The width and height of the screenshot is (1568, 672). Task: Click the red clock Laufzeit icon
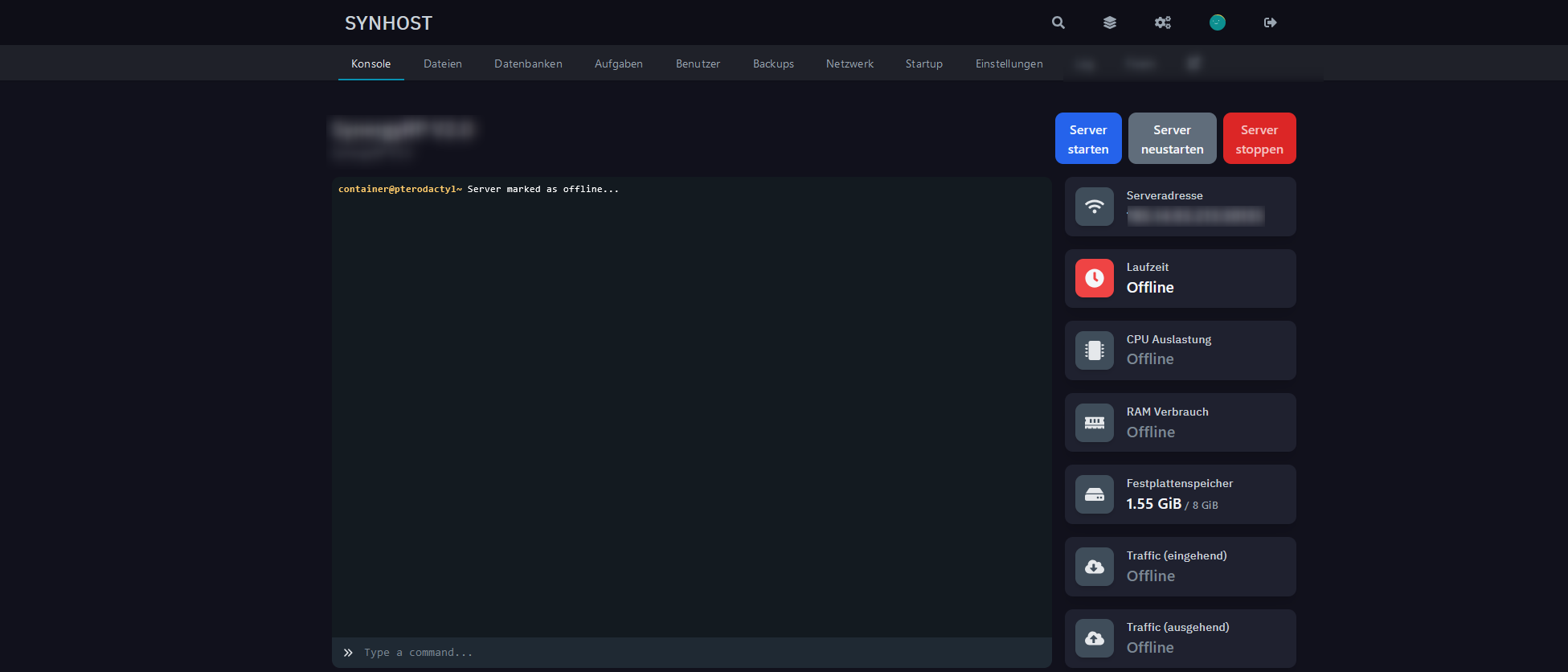tap(1095, 278)
